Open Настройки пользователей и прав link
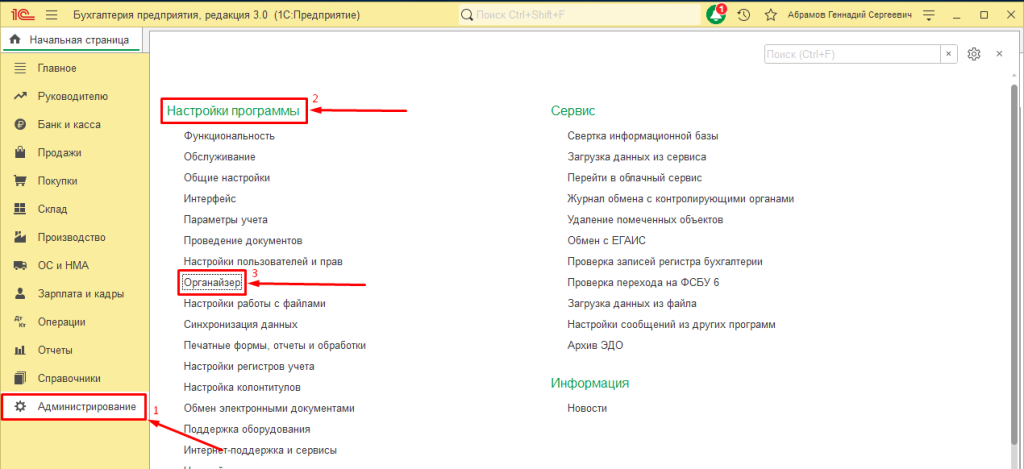This screenshot has width=1024, height=469. pyautogui.click(x=263, y=261)
